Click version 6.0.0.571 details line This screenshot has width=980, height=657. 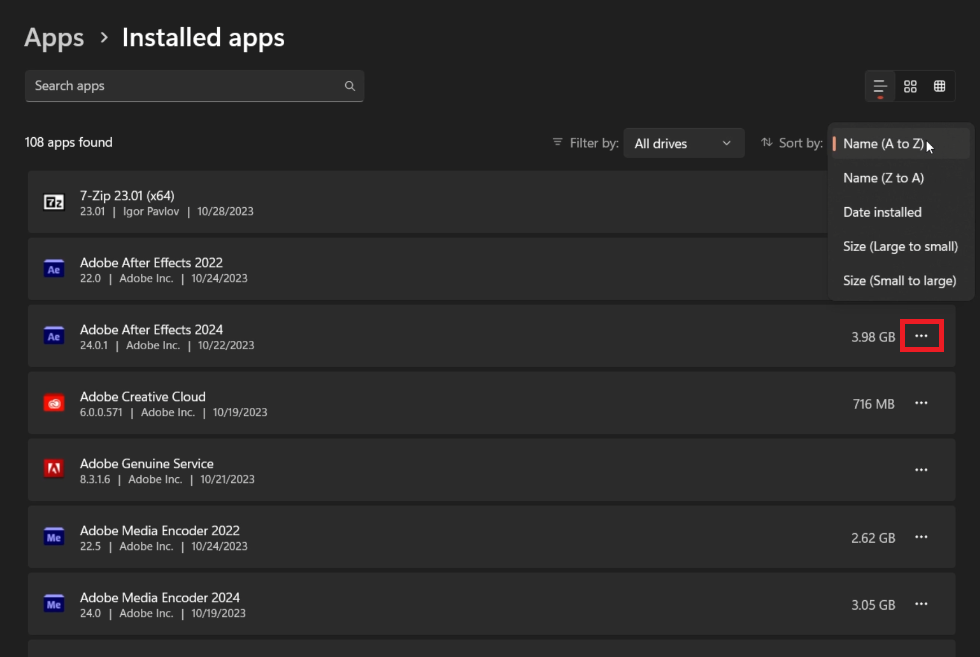(x=174, y=412)
